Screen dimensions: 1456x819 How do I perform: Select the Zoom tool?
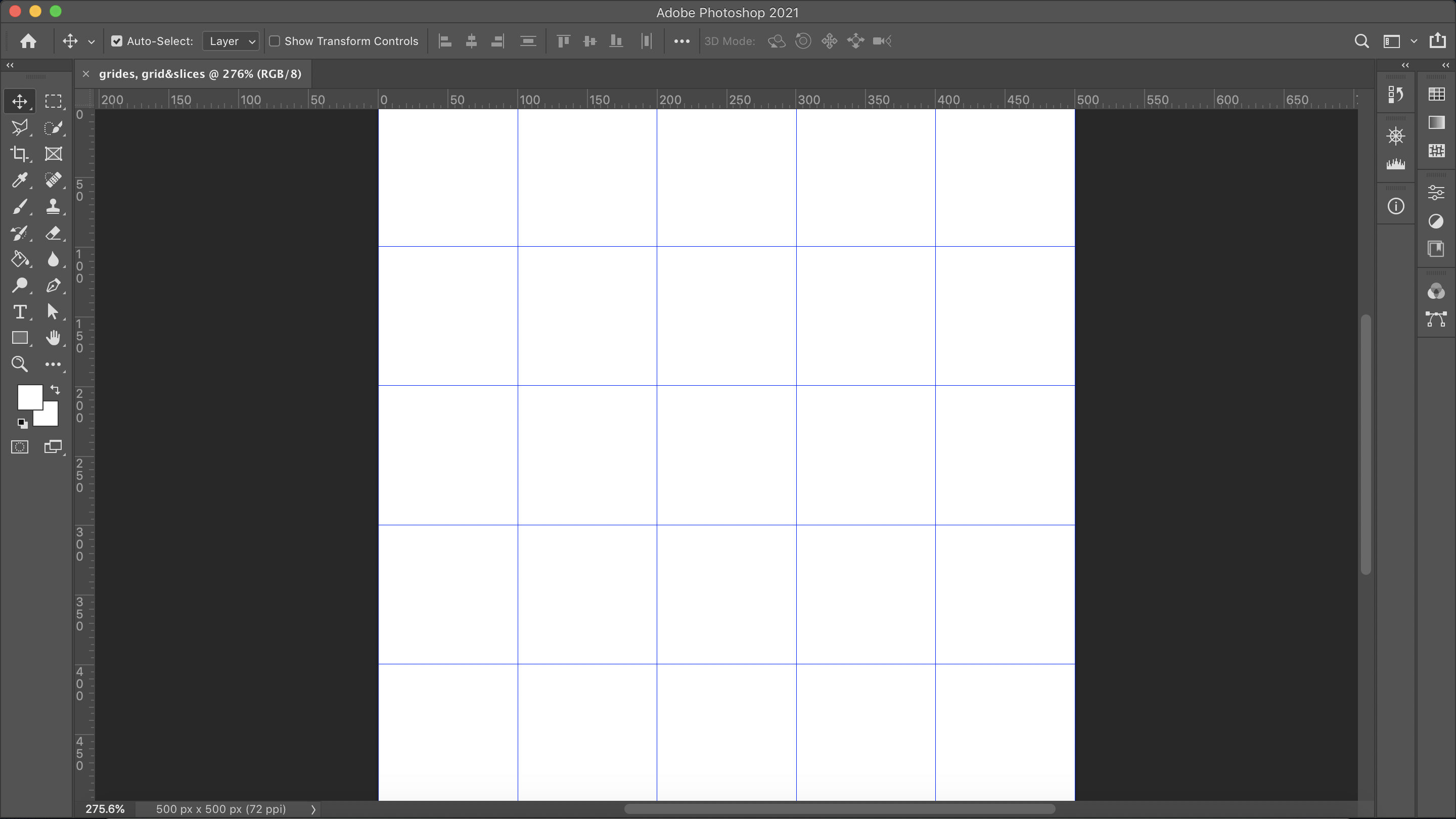19,364
